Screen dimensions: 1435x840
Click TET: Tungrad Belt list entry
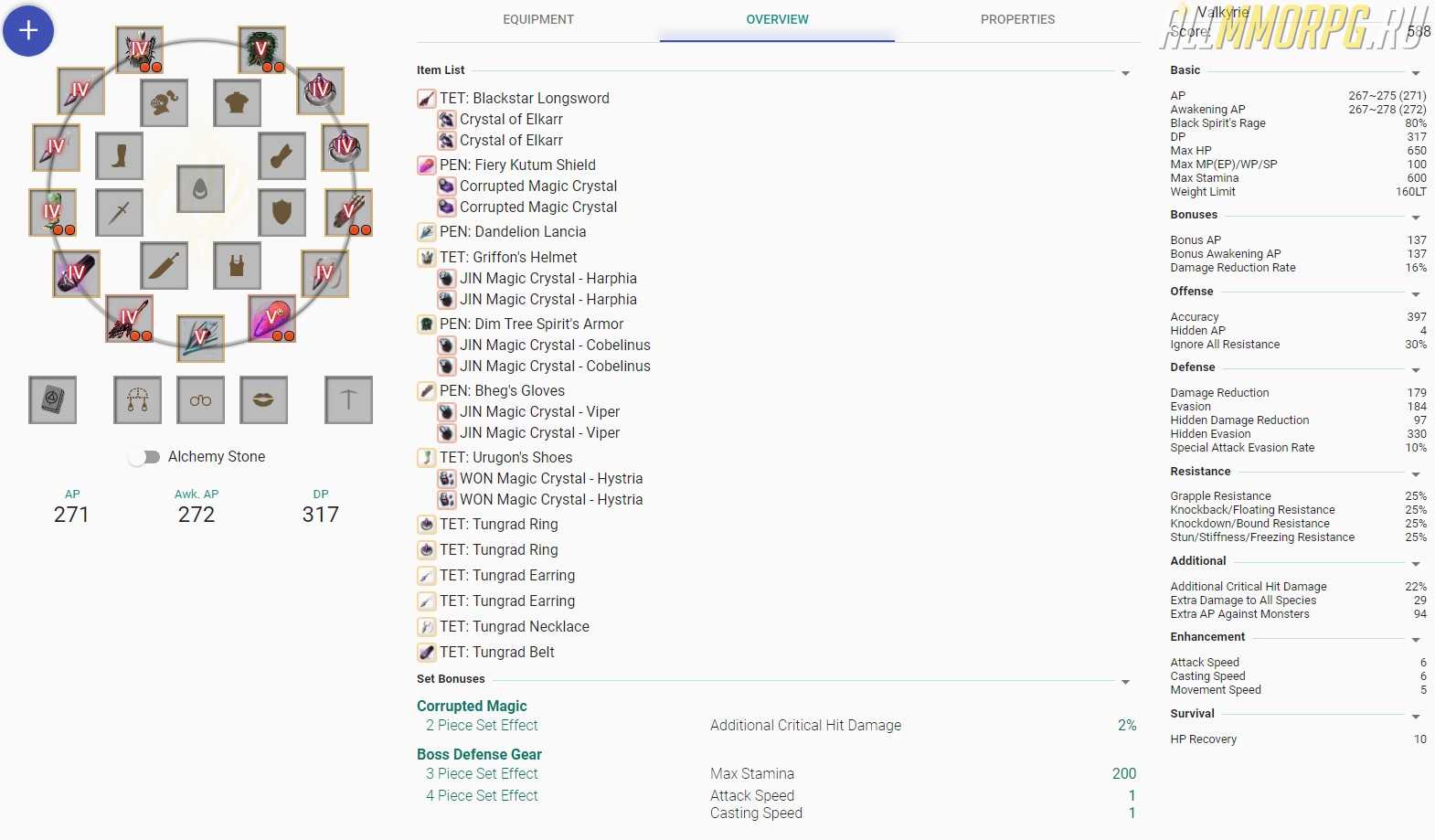tap(497, 652)
